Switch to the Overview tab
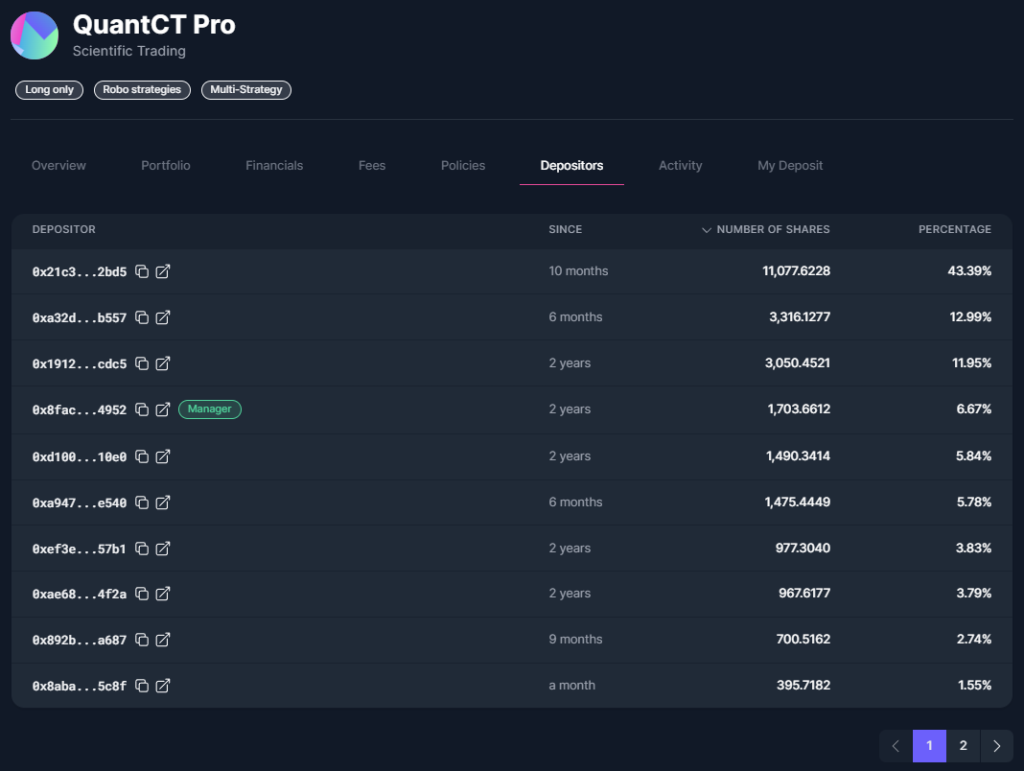 tap(59, 166)
